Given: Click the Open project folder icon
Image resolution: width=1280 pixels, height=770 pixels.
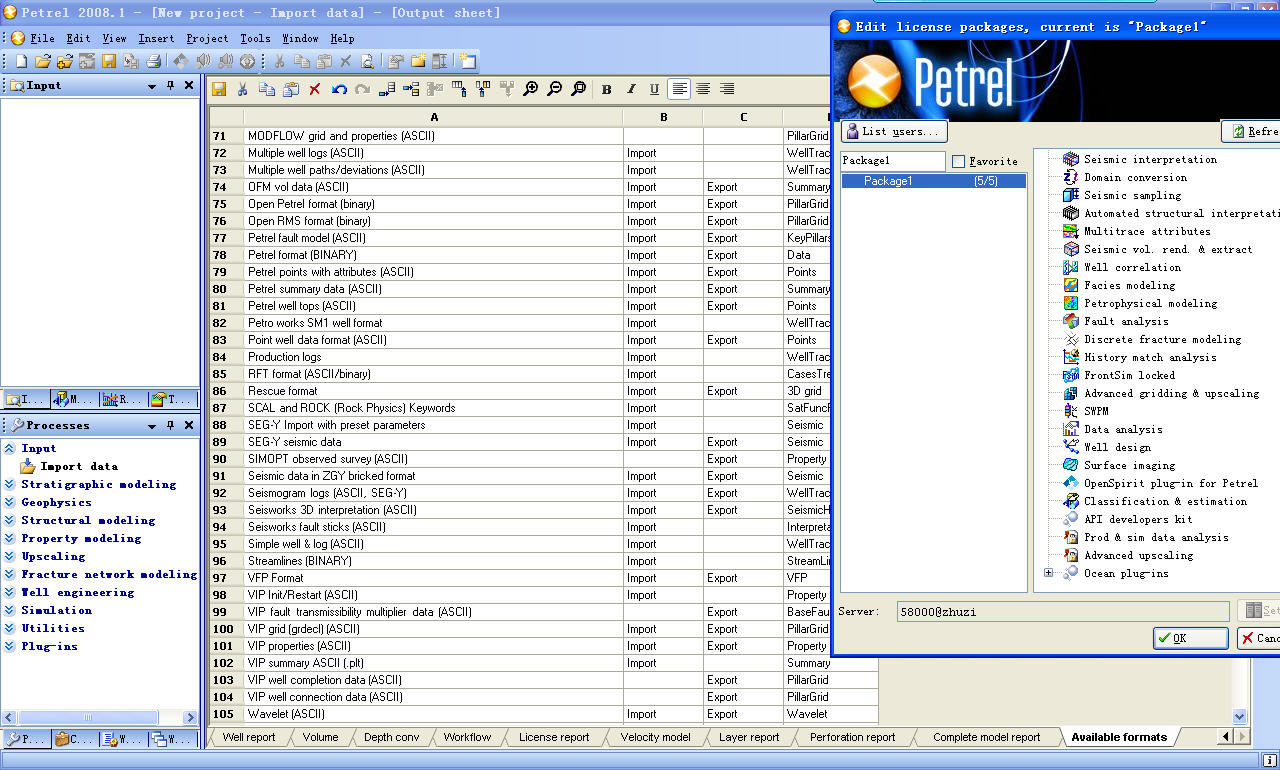Looking at the screenshot, I should [x=43, y=61].
